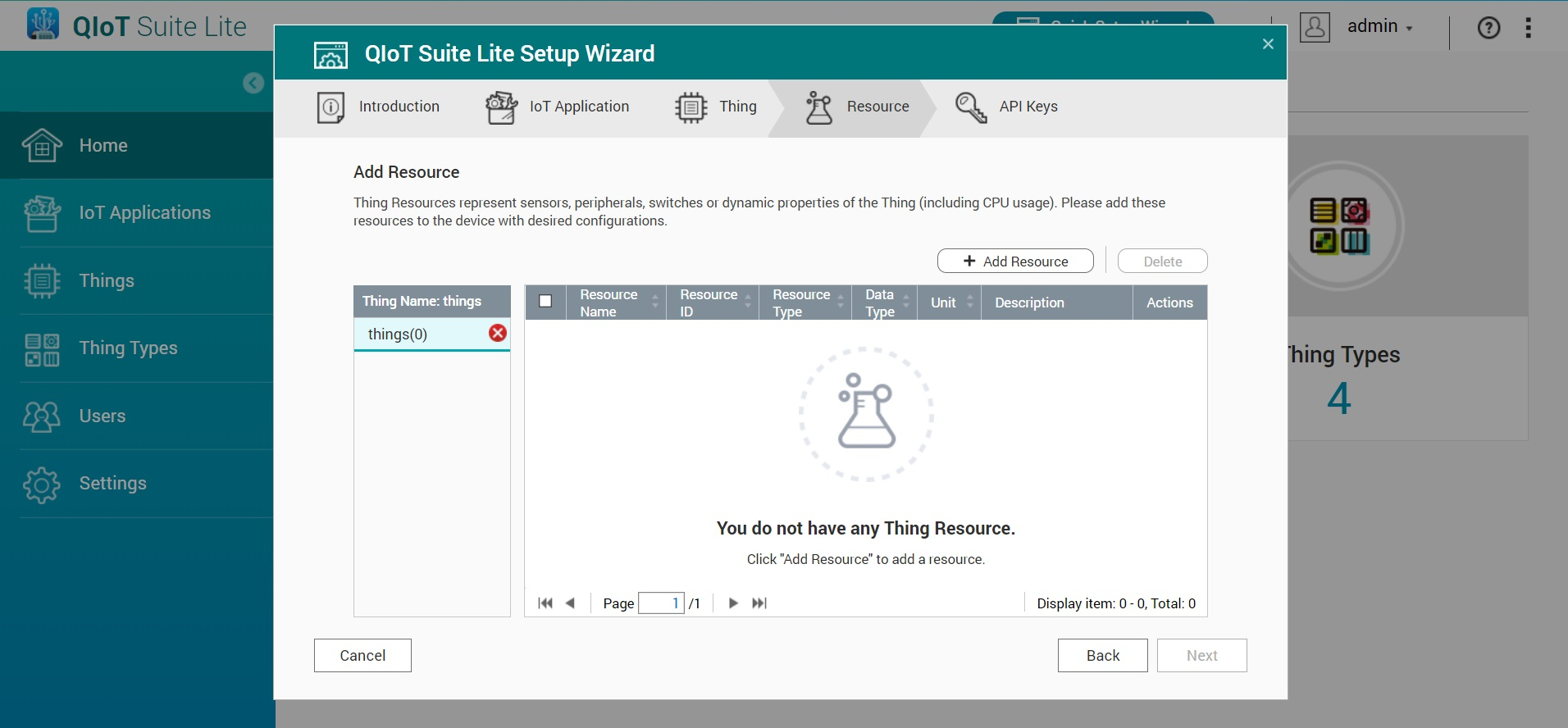Viewport: 1568px width, 728px height.
Task: Open Thing Types in the sidebar
Action: [x=128, y=348]
